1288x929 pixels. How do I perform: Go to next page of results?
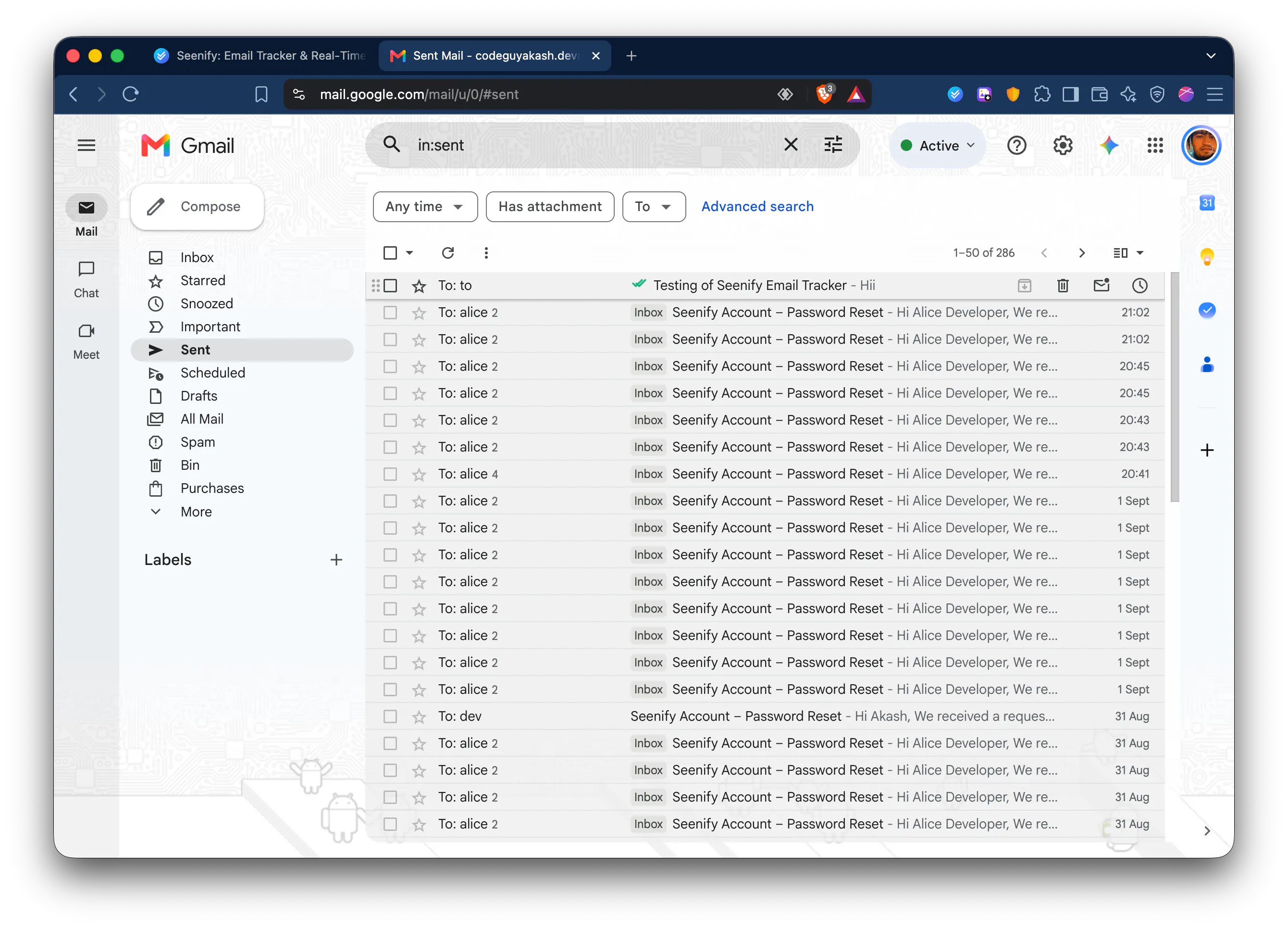[1081, 253]
